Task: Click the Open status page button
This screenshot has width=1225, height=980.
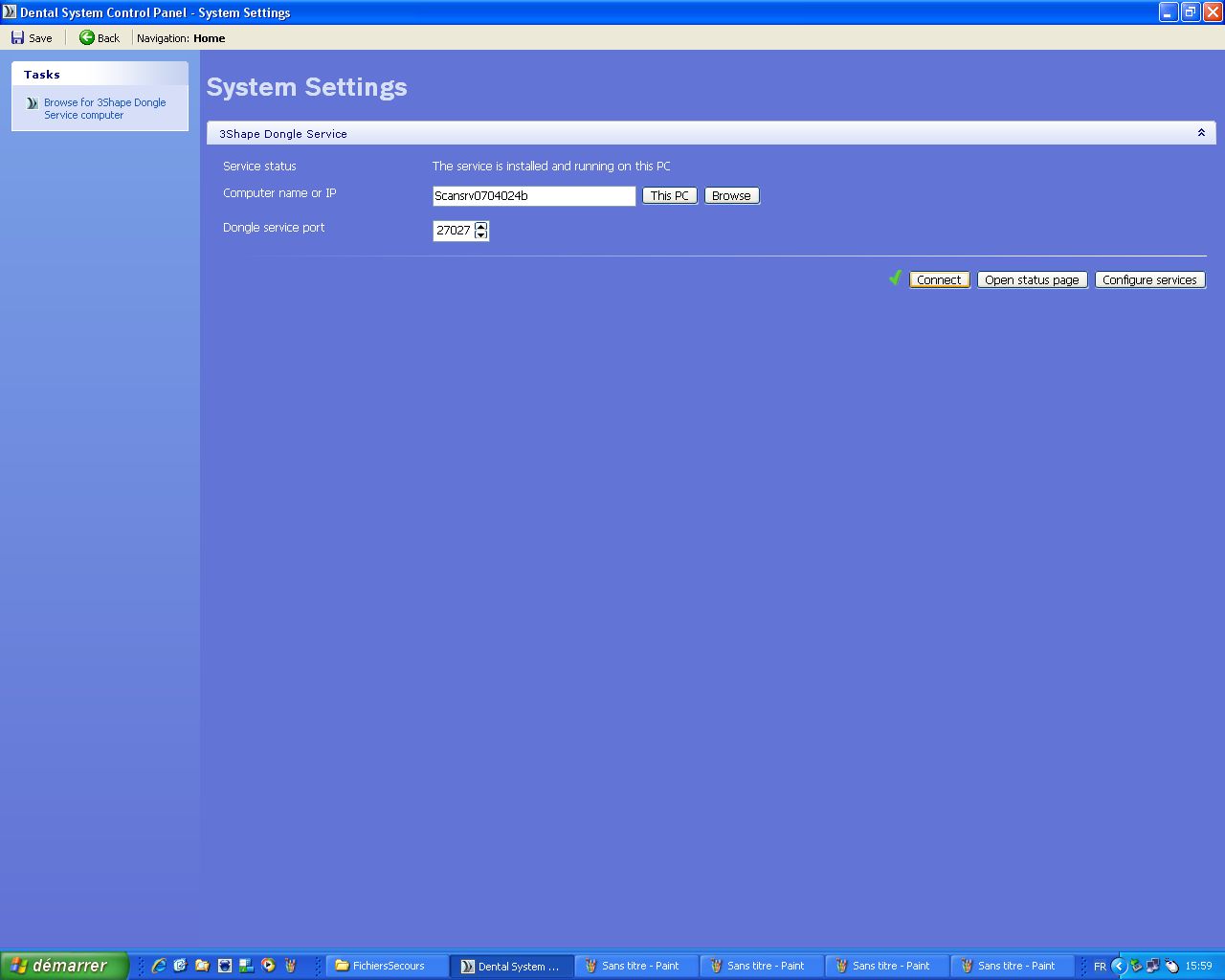Action: pyautogui.click(x=1031, y=279)
